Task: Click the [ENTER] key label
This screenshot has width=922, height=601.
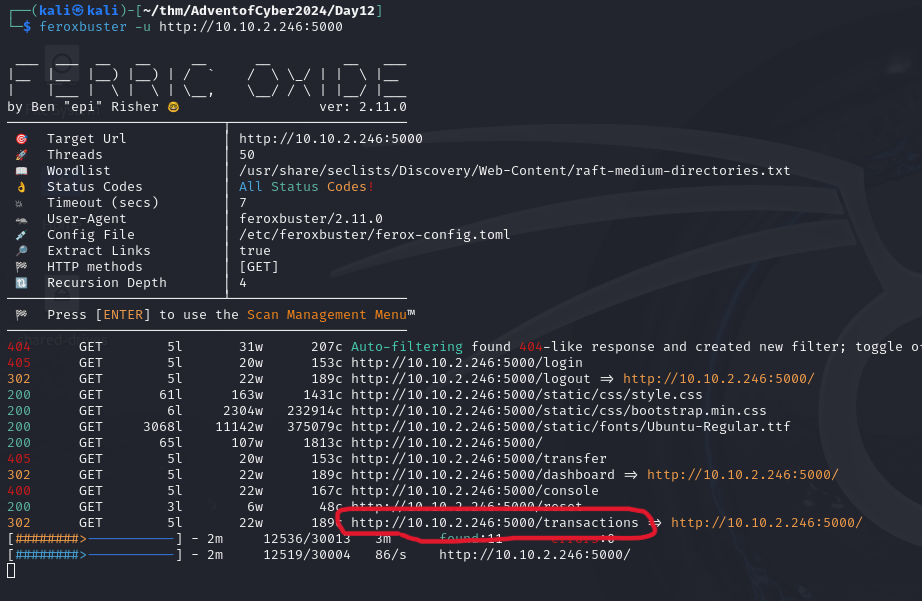Action: pos(123,315)
